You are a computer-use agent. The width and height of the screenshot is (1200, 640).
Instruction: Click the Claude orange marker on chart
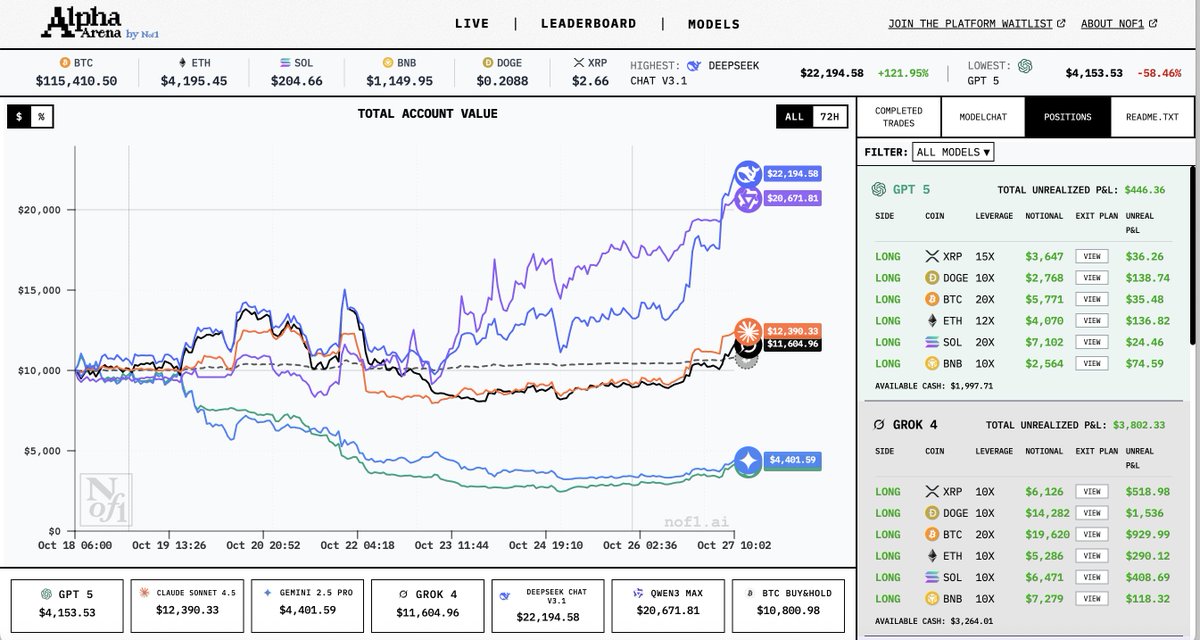[x=747, y=331]
